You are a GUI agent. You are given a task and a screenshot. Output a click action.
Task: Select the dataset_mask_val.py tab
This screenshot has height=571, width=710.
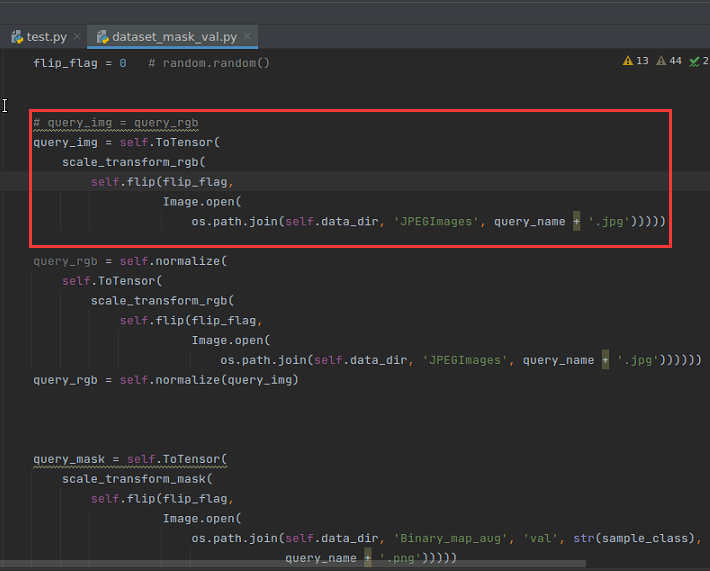tap(174, 37)
